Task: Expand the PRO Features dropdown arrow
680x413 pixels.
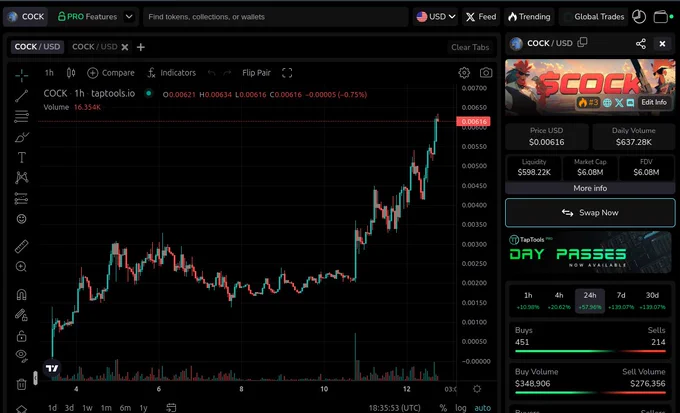Action: click(129, 16)
